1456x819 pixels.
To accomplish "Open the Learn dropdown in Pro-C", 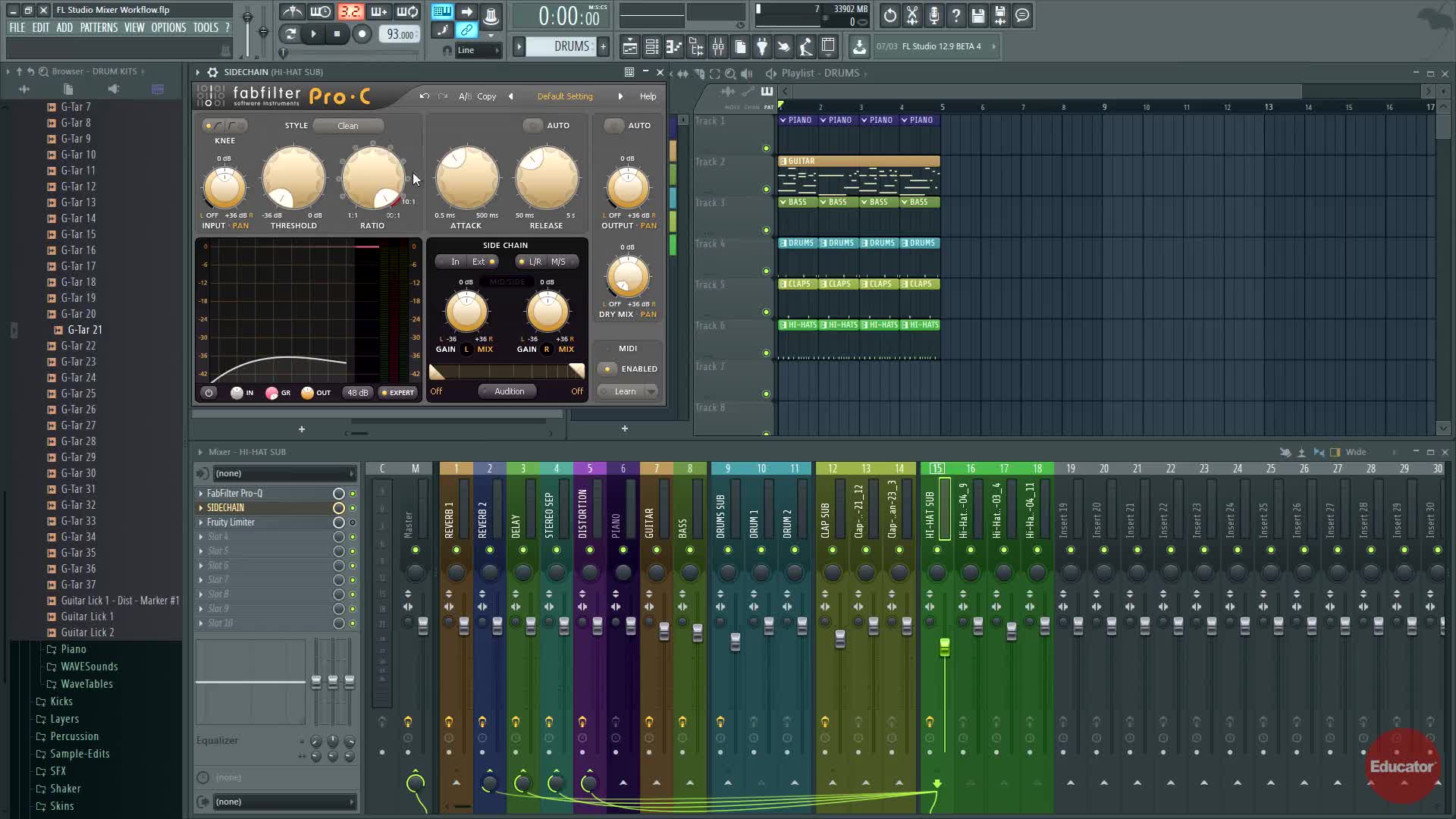I will 651,391.
